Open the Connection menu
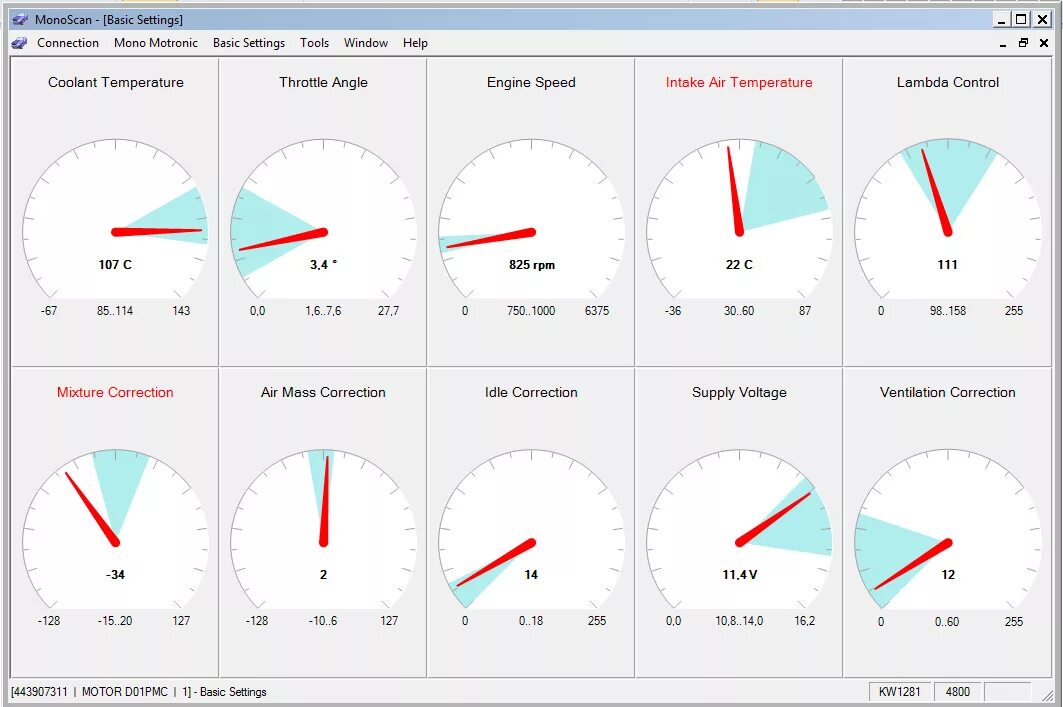 click(x=68, y=43)
